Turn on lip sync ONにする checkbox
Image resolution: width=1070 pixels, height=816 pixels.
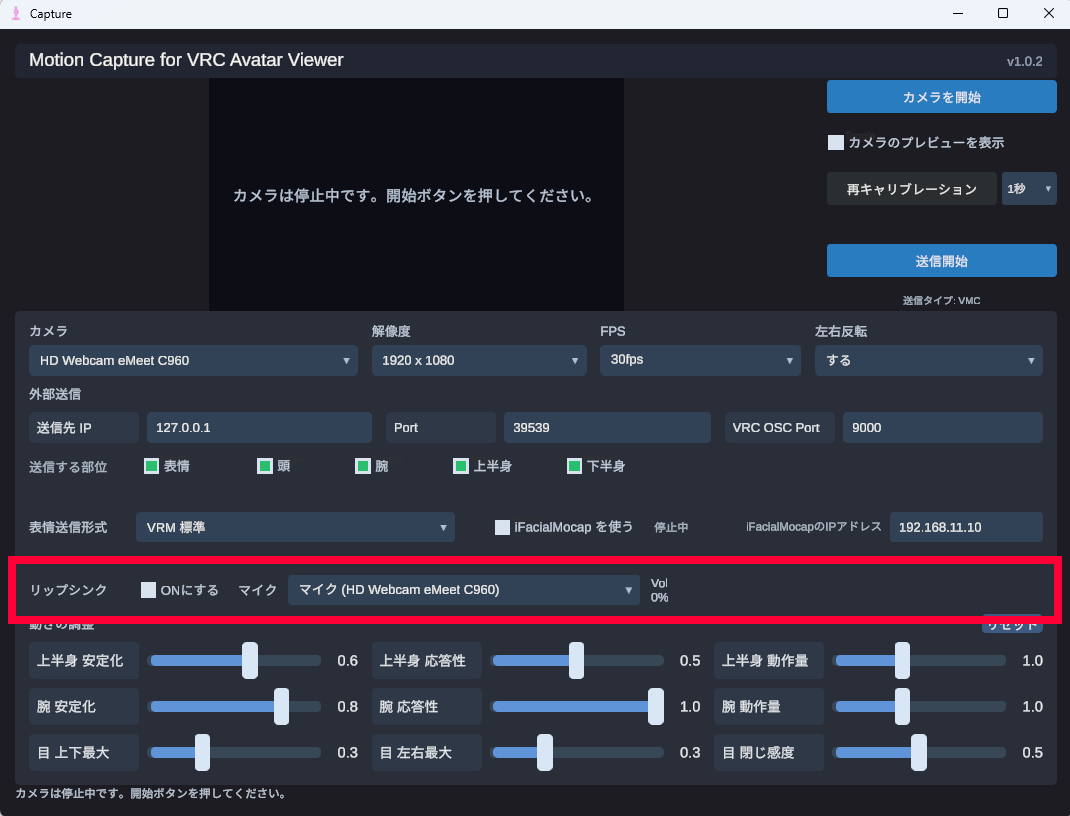pyautogui.click(x=148, y=590)
